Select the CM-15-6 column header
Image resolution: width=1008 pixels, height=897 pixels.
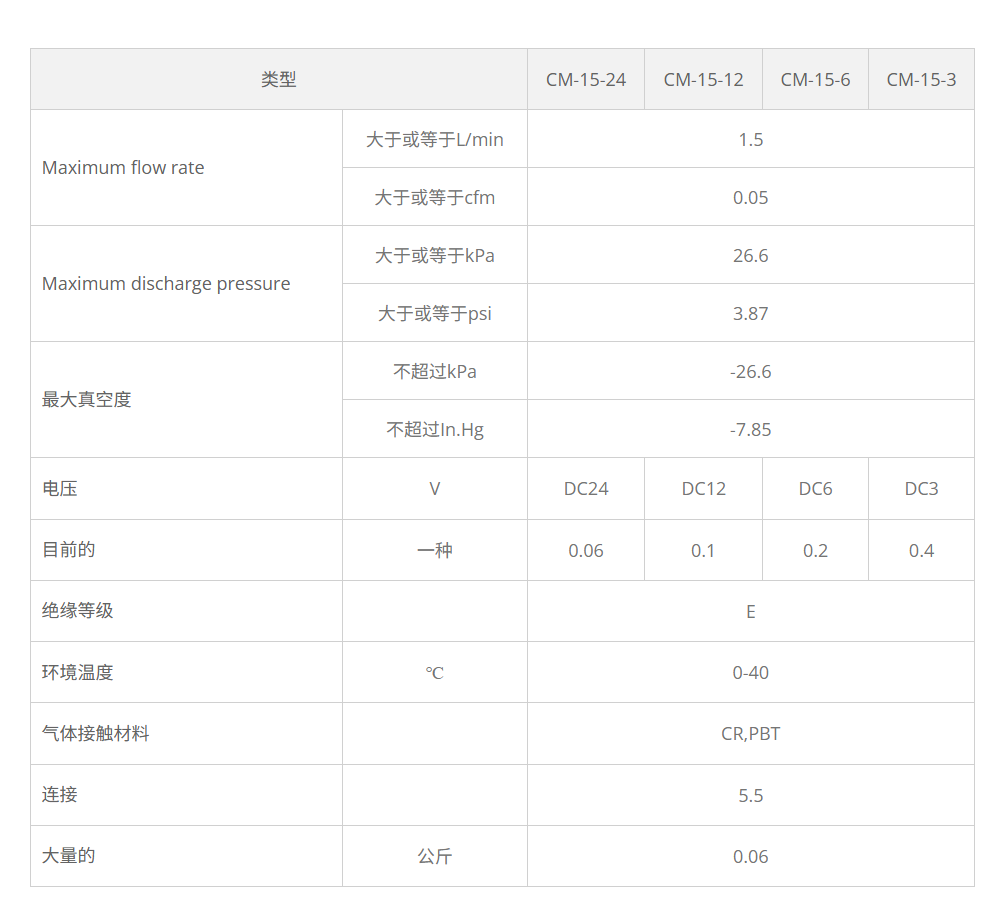pos(815,78)
